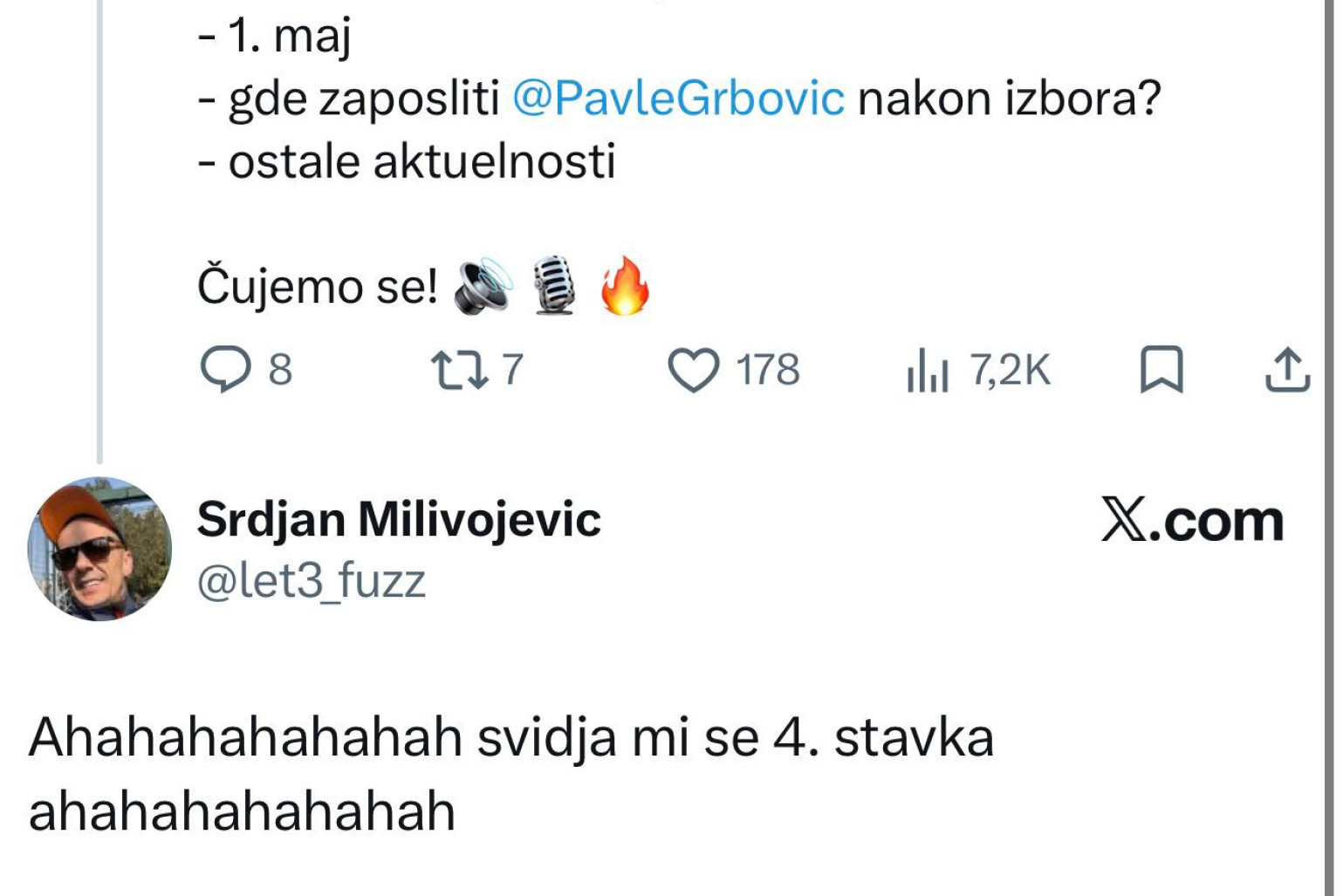The image size is (1343, 896).
Task: Click the retweet count 7
Action: coord(512,370)
